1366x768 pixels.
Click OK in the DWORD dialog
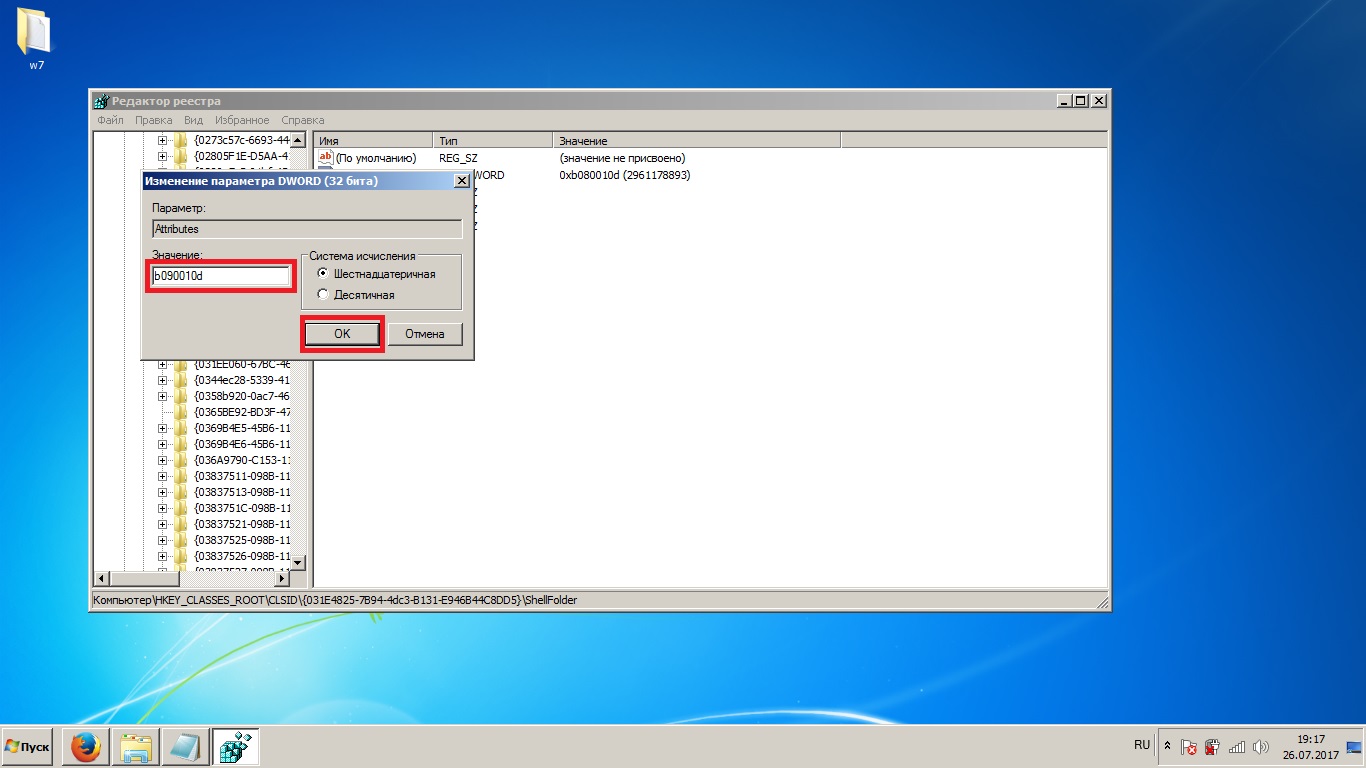coord(342,334)
